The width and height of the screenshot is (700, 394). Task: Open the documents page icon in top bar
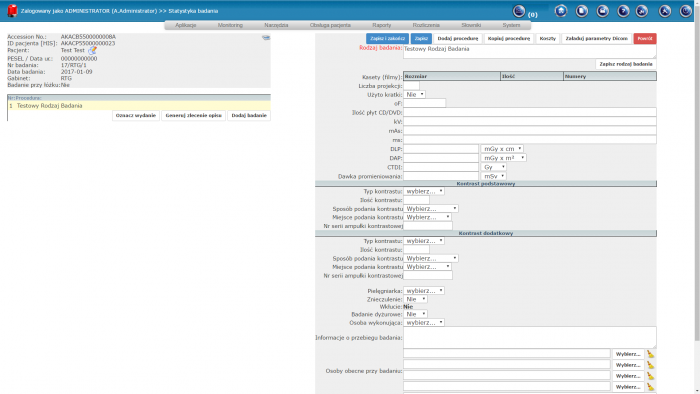click(x=582, y=11)
